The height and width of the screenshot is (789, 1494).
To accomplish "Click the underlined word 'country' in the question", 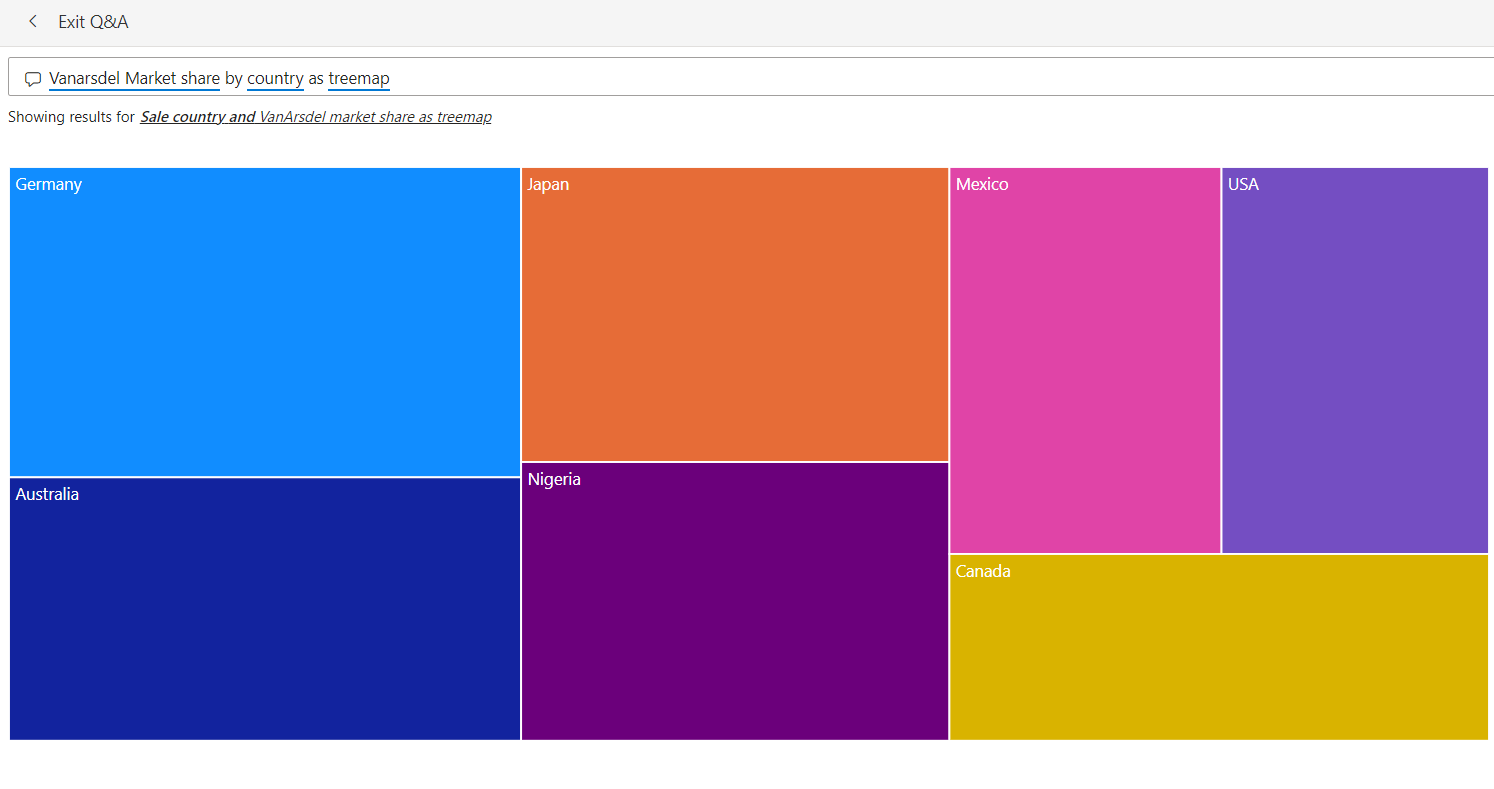I will point(275,78).
